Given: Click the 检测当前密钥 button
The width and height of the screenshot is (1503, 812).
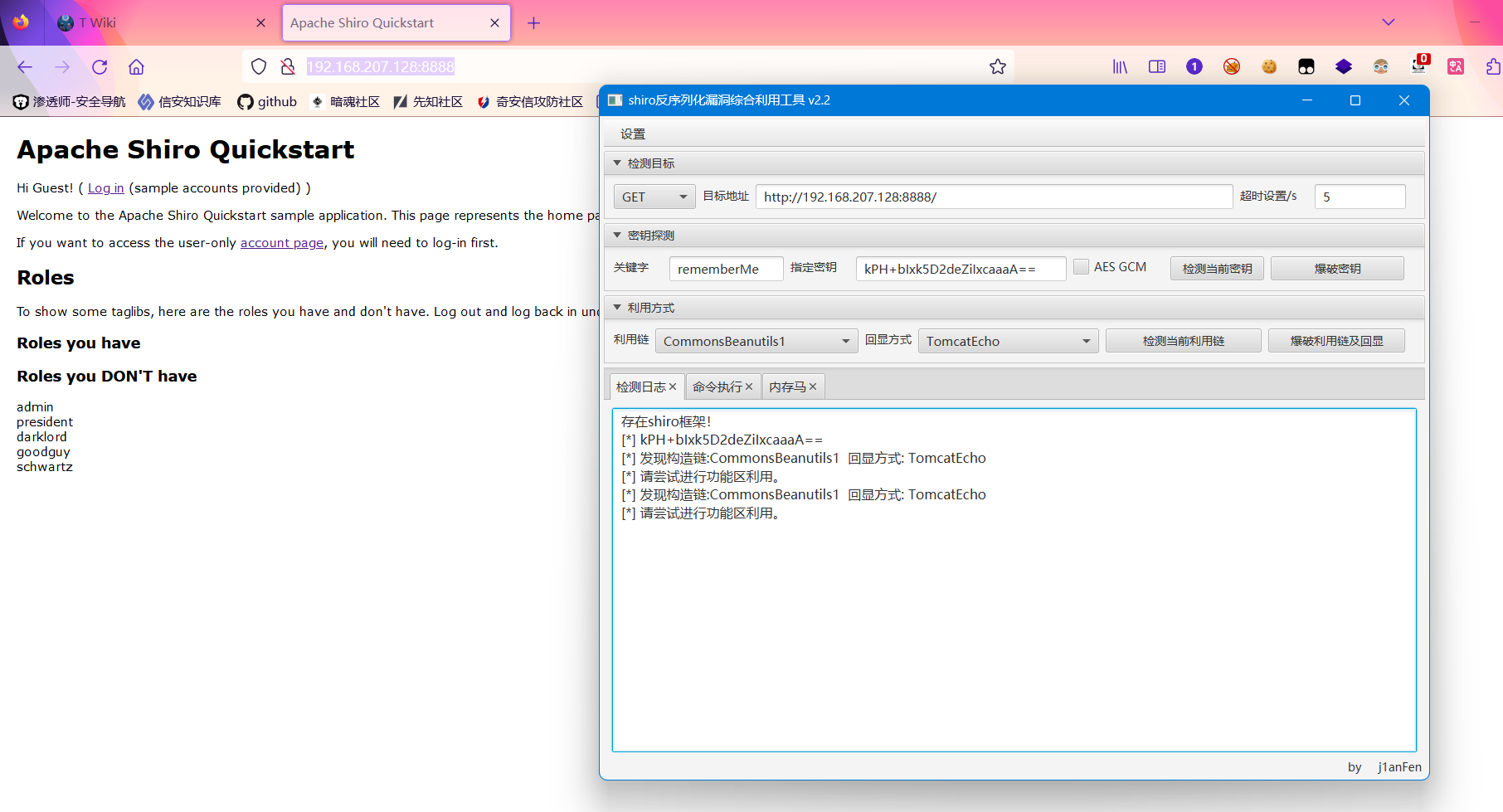Looking at the screenshot, I should point(1217,269).
